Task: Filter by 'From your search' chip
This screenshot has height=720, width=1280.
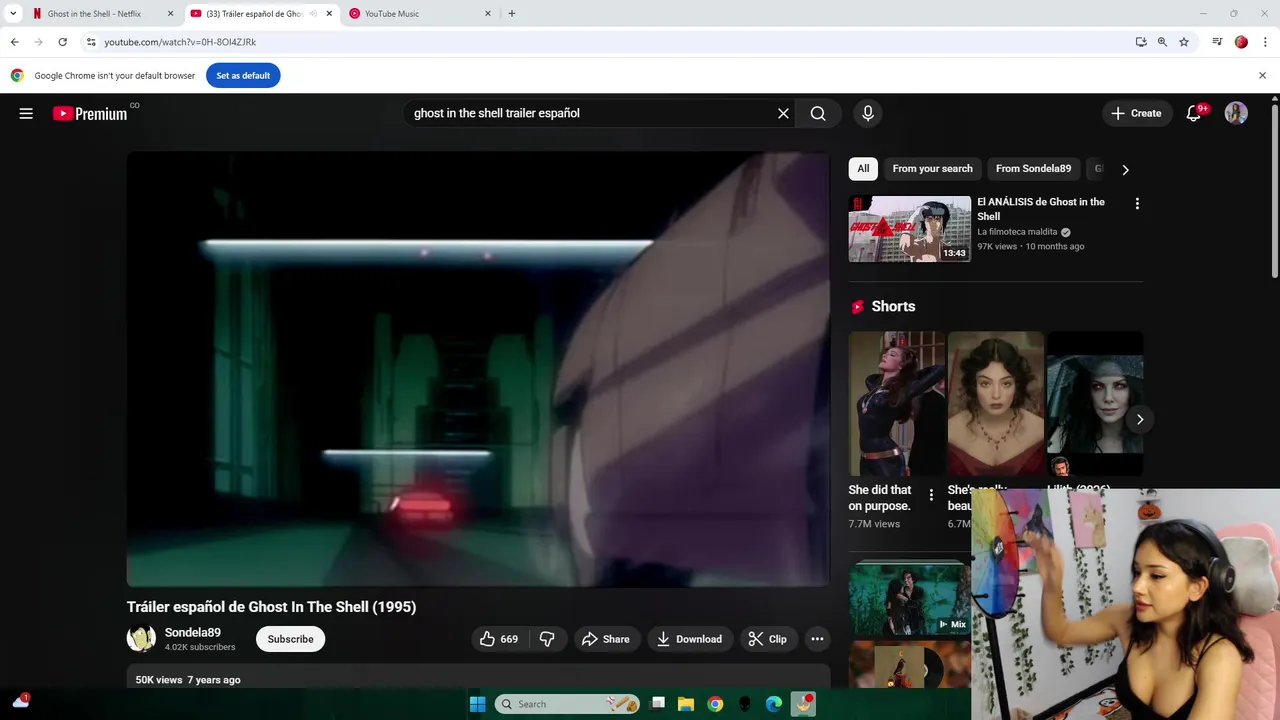Action: 932,169
